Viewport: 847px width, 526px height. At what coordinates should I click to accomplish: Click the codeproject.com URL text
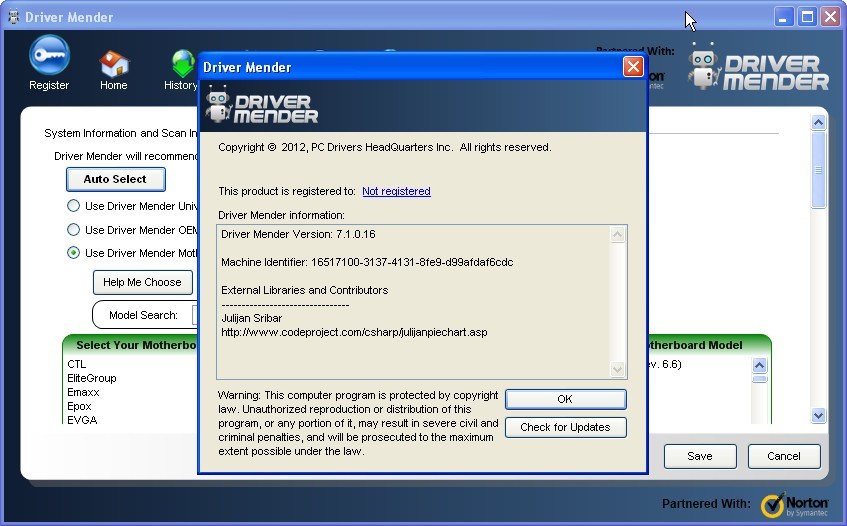354,333
